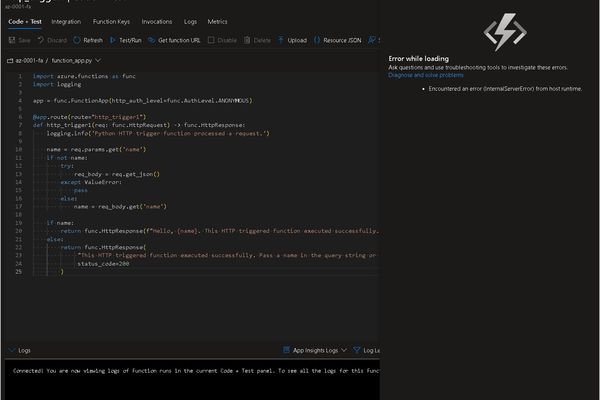Click the InternalServerError message text
This screenshot has width=600, height=400.
pyautogui.click(x=505, y=89)
